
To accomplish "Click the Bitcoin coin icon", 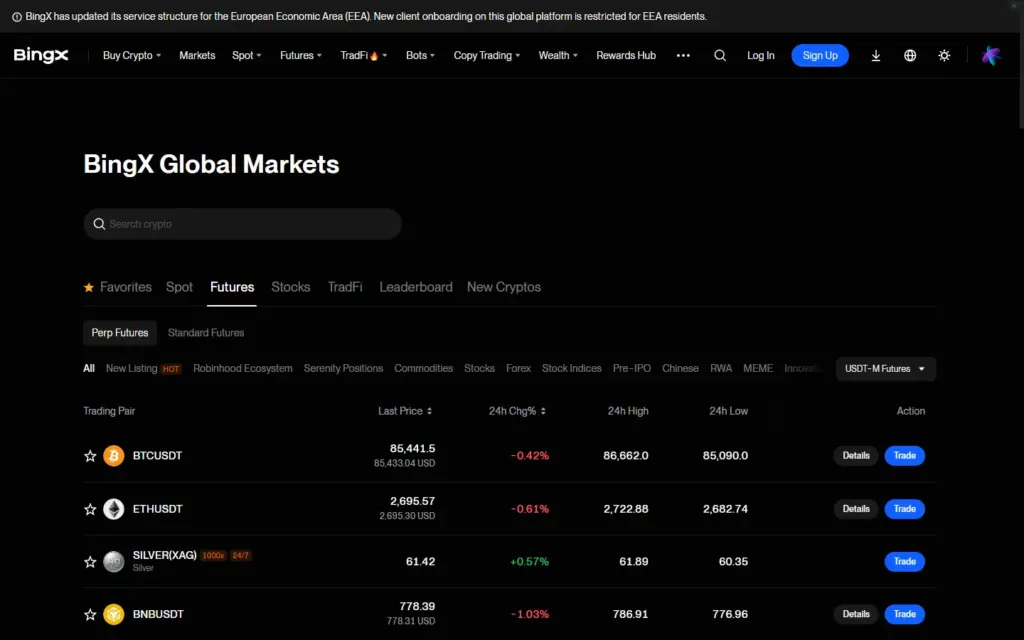I will [114, 456].
